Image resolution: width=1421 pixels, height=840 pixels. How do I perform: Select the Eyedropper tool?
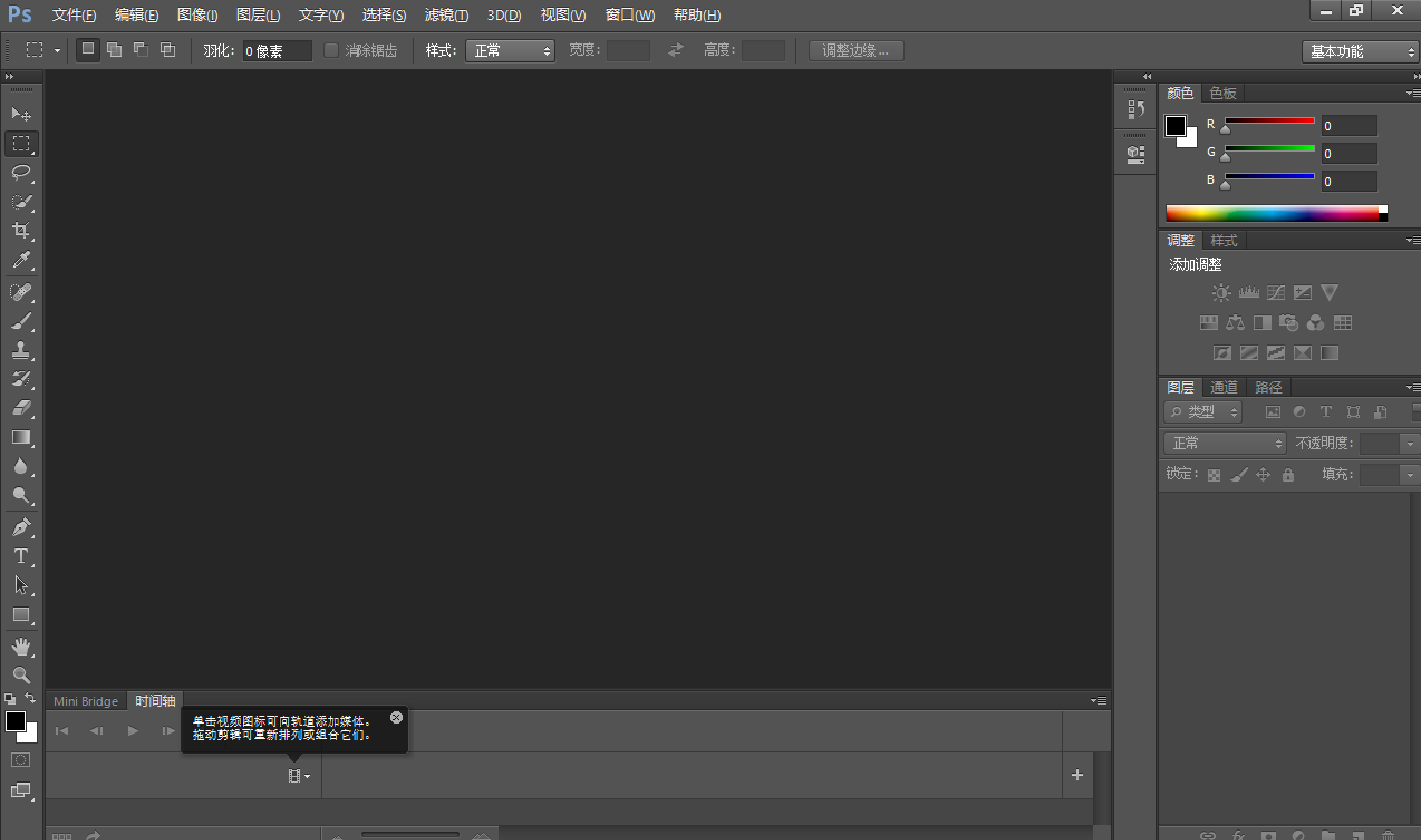(22, 259)
